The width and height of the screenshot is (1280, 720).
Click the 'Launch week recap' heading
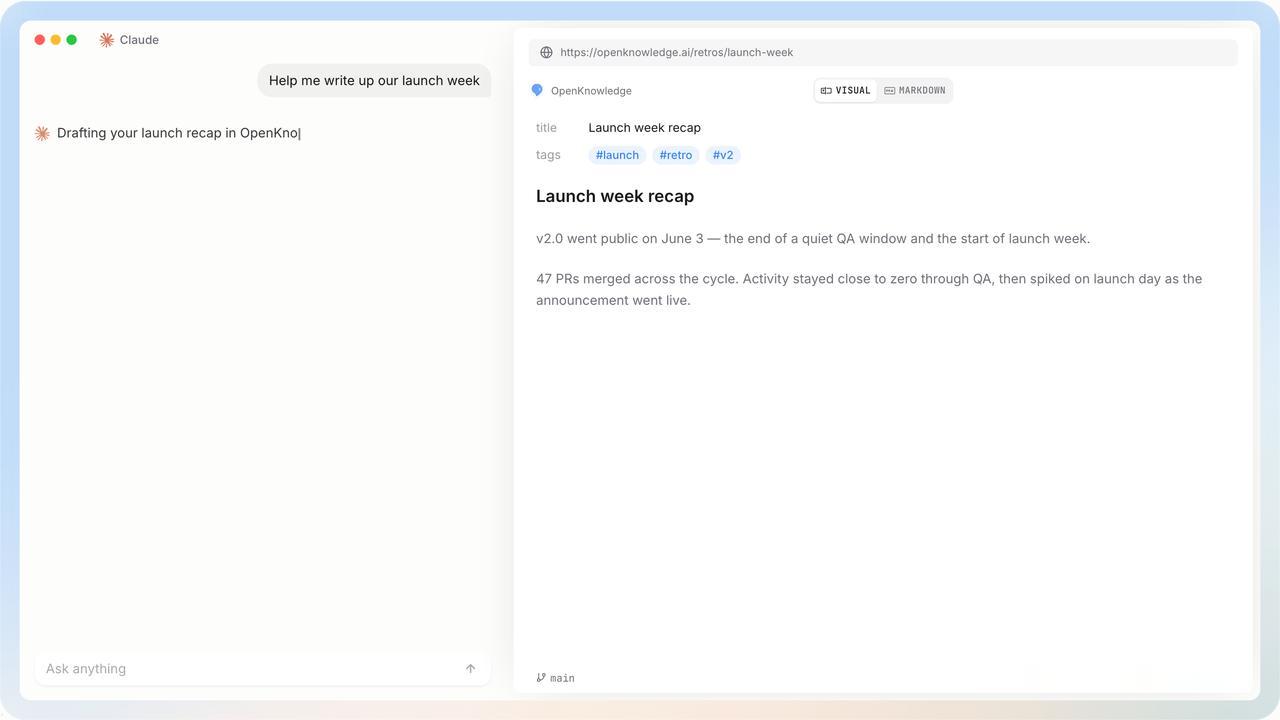[615, 196]
